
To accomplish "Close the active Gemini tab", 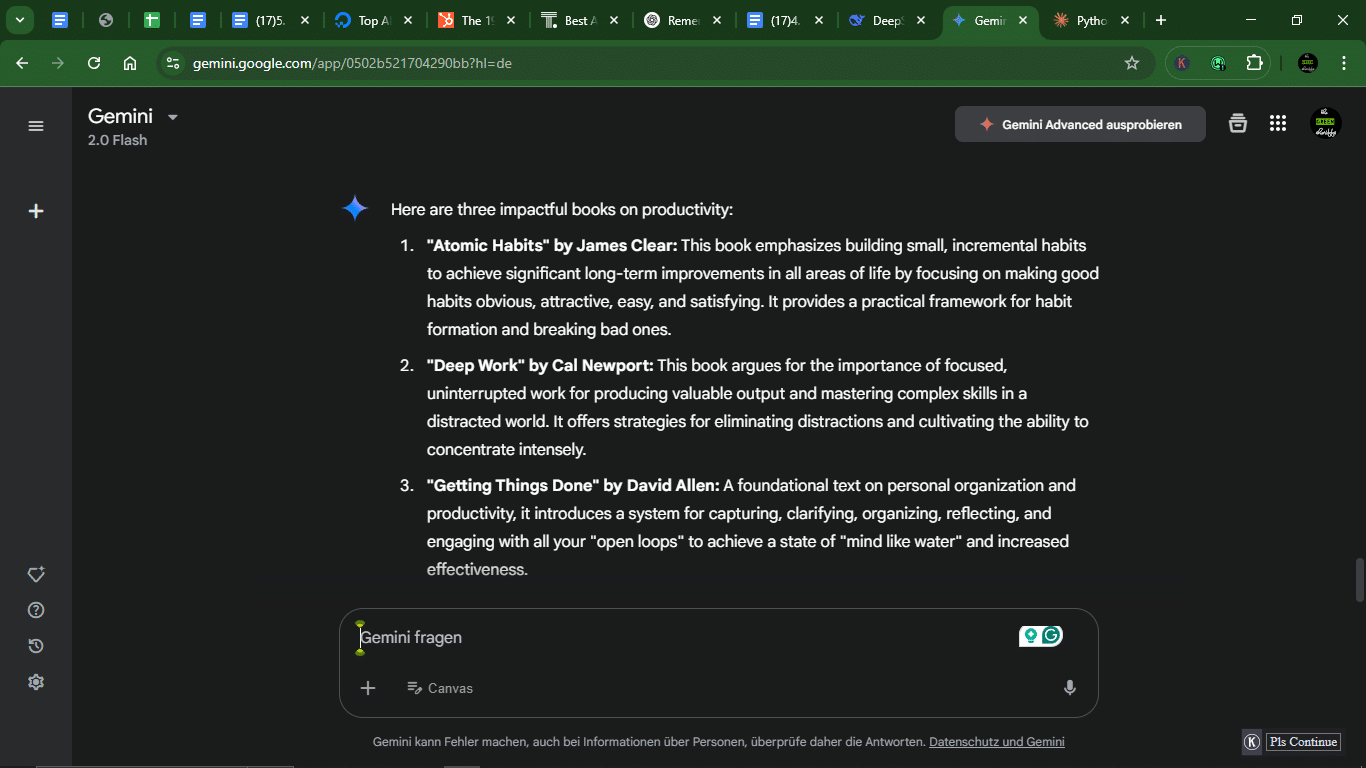I will pos(1023,20).
